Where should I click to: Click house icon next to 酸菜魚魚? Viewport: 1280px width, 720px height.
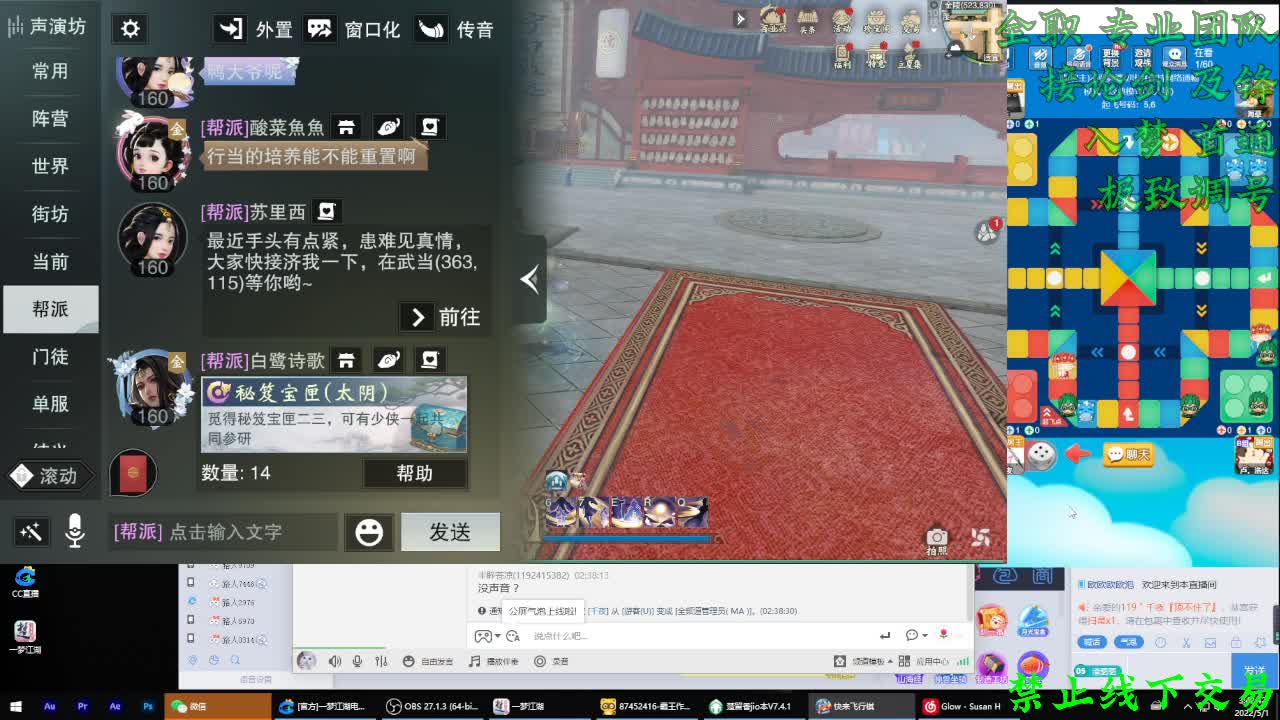click(347, 127)
